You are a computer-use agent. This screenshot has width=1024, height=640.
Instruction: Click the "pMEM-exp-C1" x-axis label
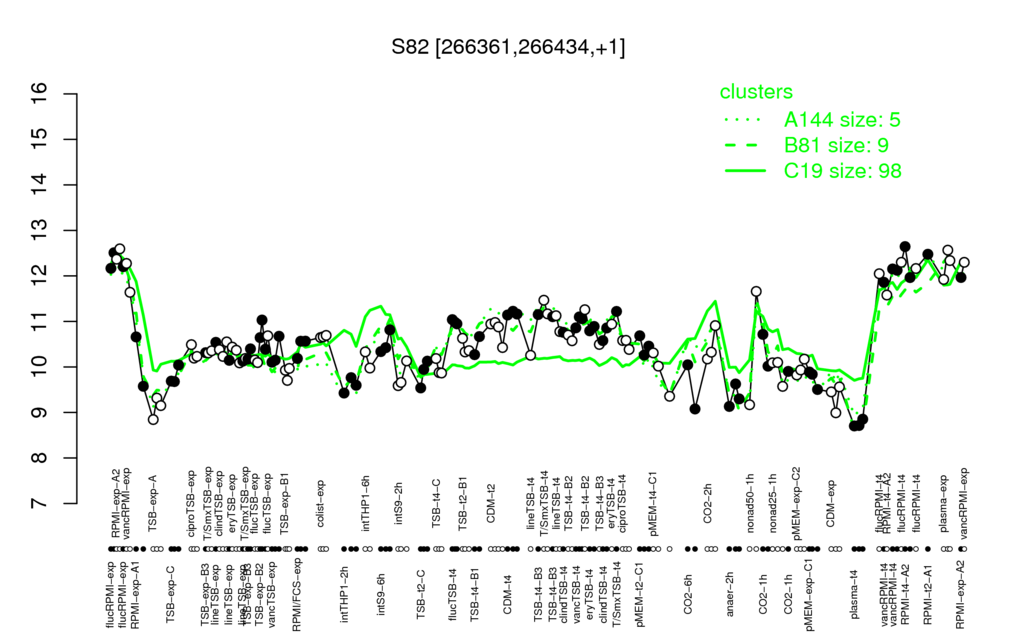point(810,593)
